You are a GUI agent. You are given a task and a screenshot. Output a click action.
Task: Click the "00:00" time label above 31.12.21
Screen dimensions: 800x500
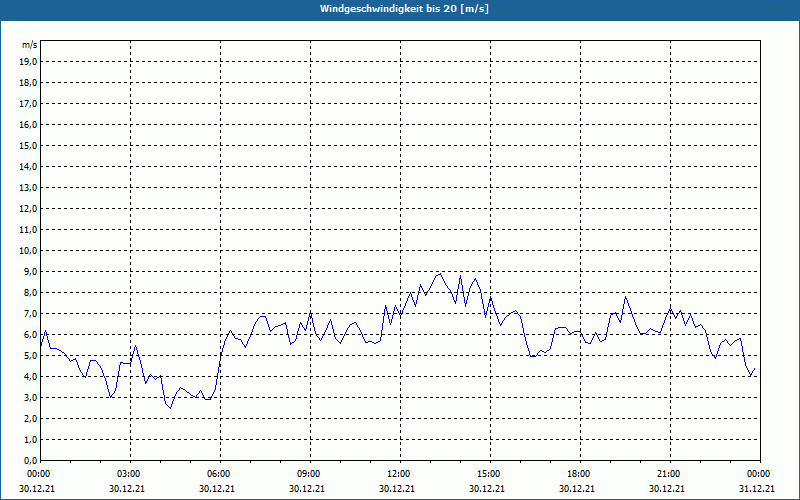(759, 474)
